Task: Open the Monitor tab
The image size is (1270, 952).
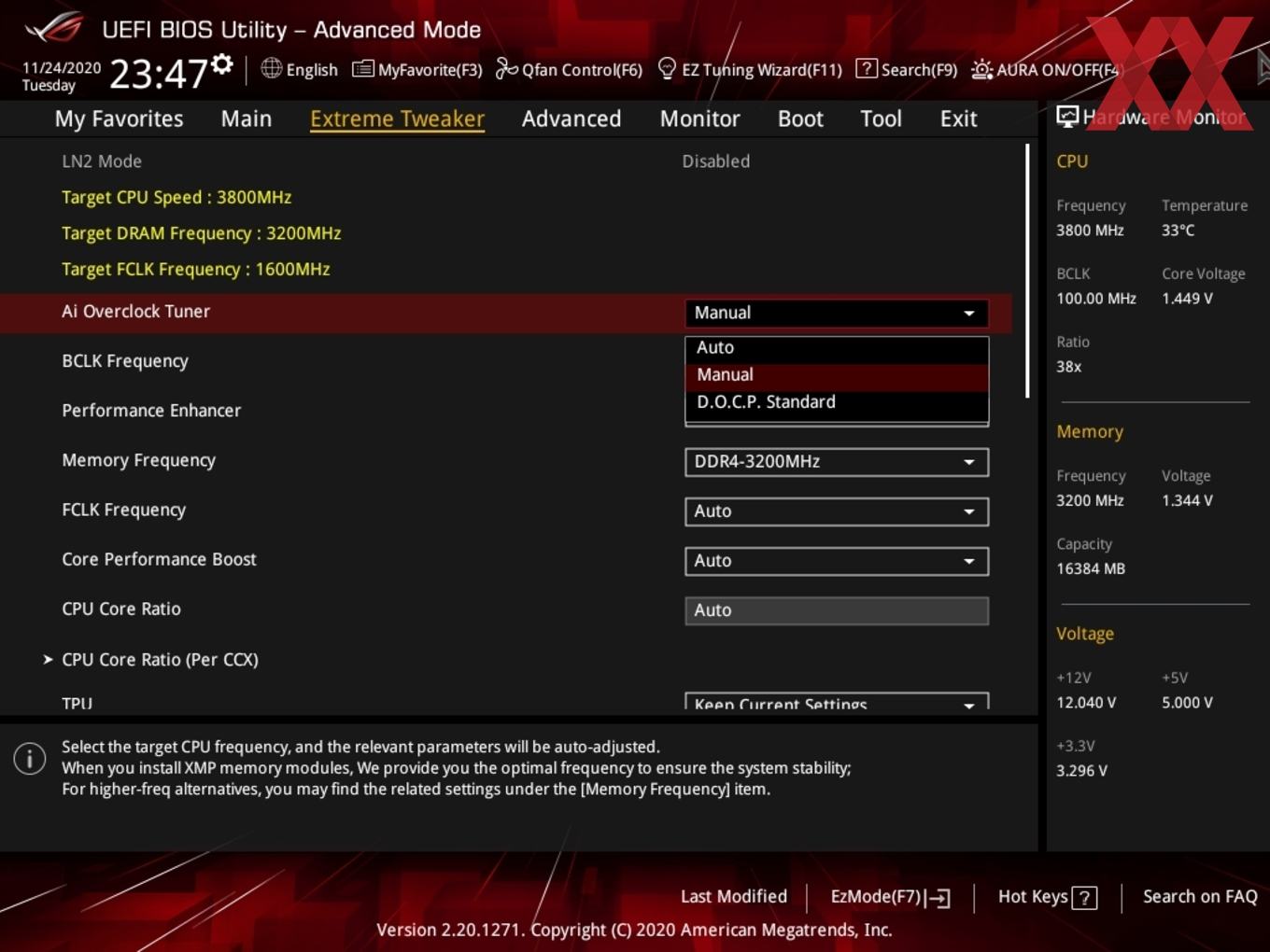Action: [700, 119]
